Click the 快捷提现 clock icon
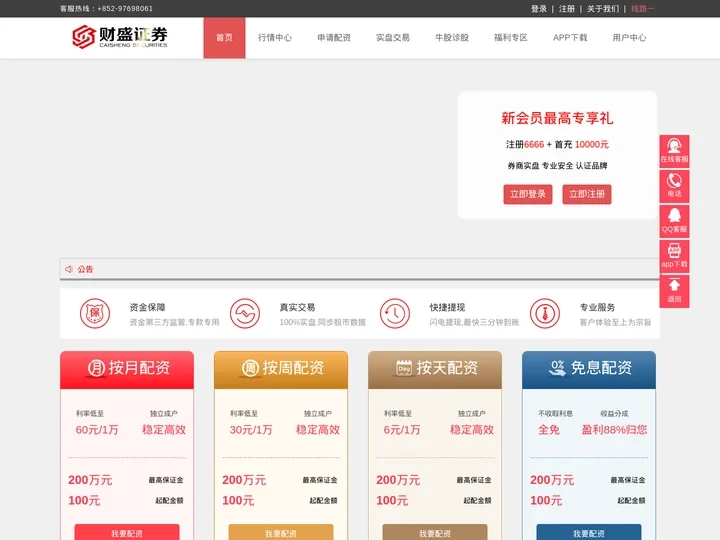The width and height of the screenshot is (720, 540). [395, 314]
